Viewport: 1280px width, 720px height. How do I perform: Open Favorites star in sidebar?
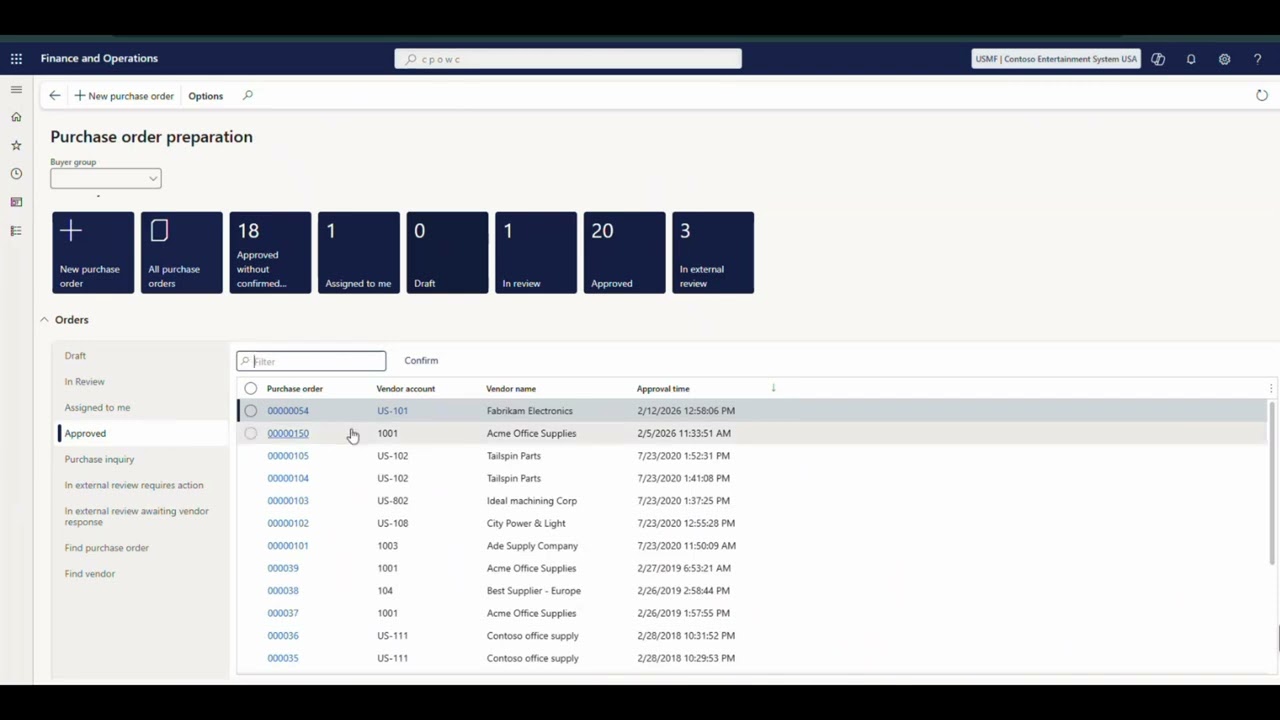click(16, 145)
